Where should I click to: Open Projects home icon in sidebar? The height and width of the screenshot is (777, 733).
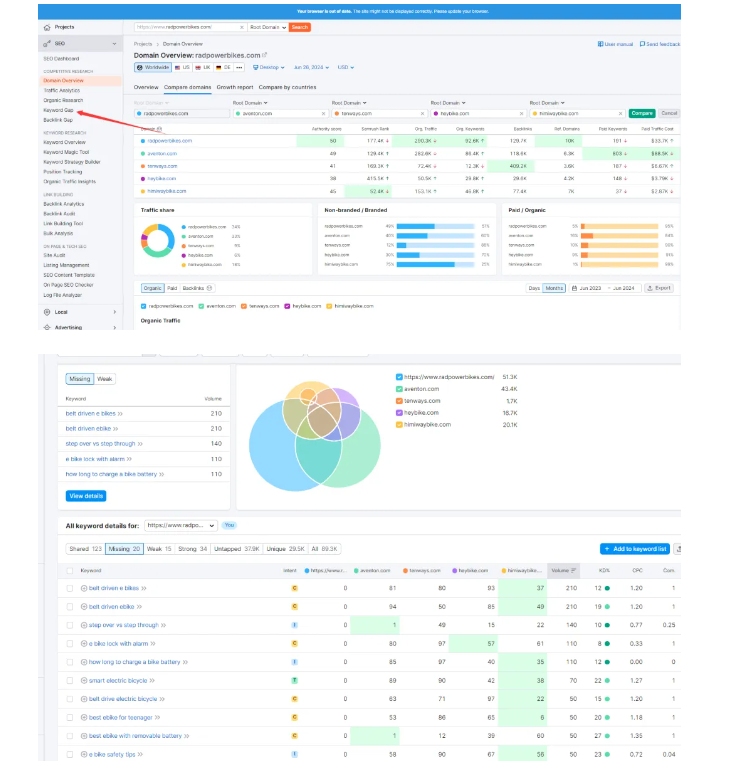[x=47, y=27]
